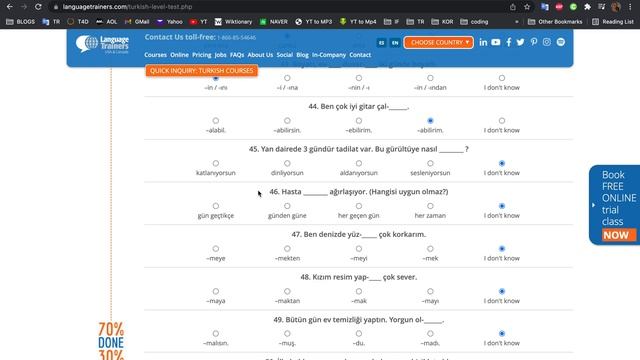Open the GMail bookmark
Image resolution: width=640 pixels, height=360 pixels.
click(x=137, y=22)
